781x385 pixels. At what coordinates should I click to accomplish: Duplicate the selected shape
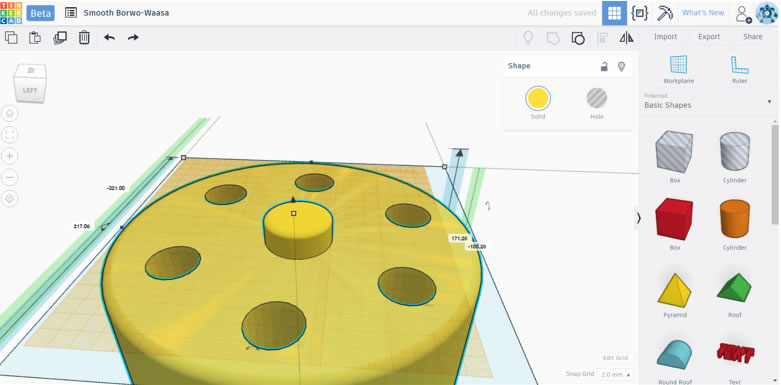click(x=60, y=37)
